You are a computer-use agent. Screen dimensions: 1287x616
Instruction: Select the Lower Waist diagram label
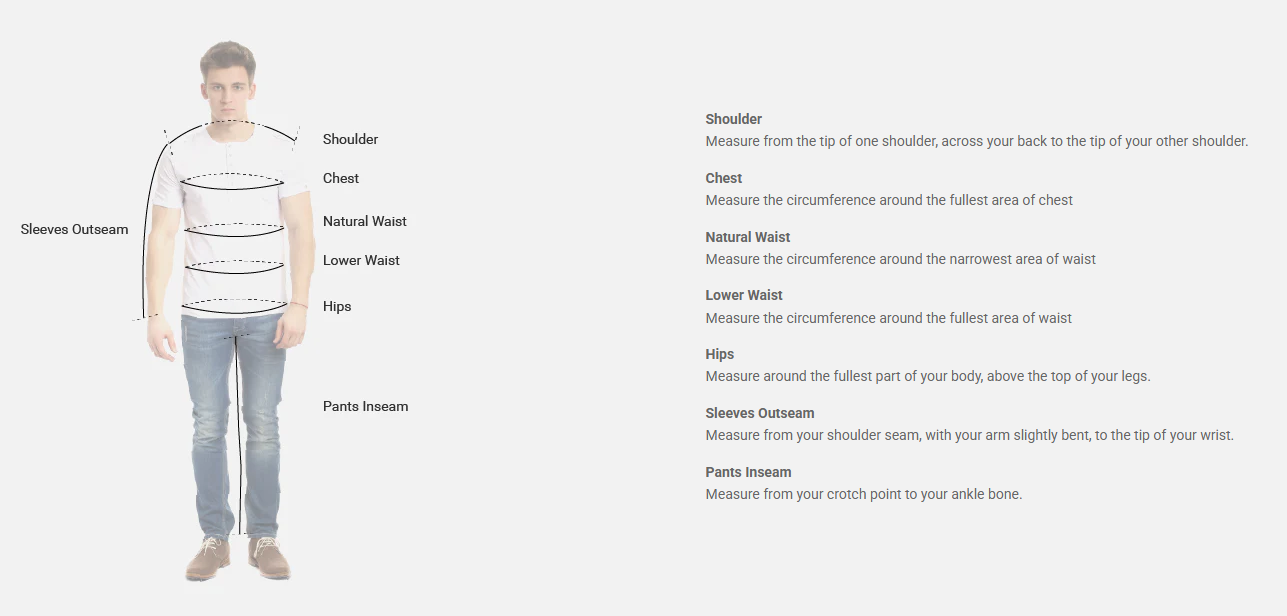tap(361, 260)
